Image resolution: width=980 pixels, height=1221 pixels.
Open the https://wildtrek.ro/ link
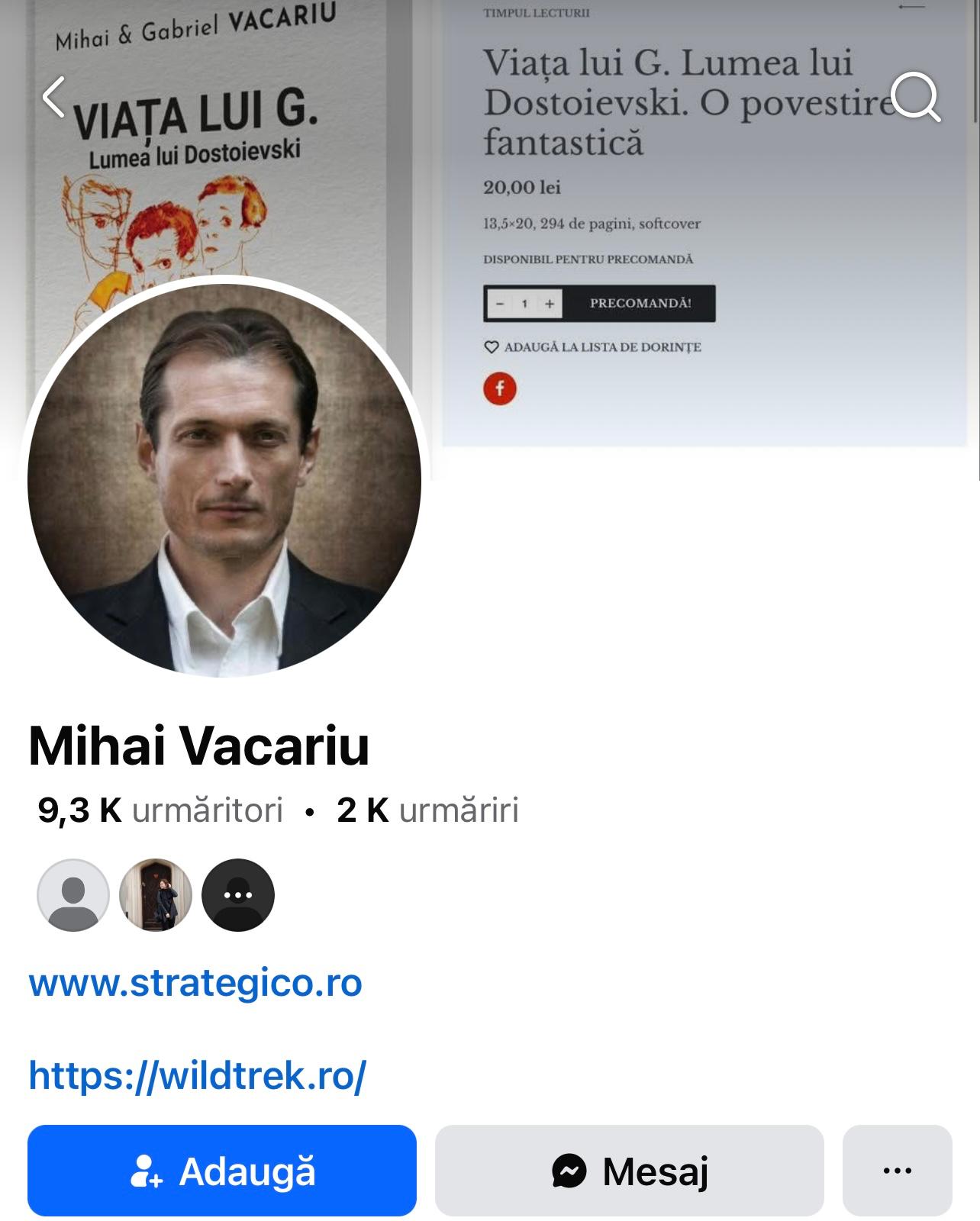click(198, 1075)
